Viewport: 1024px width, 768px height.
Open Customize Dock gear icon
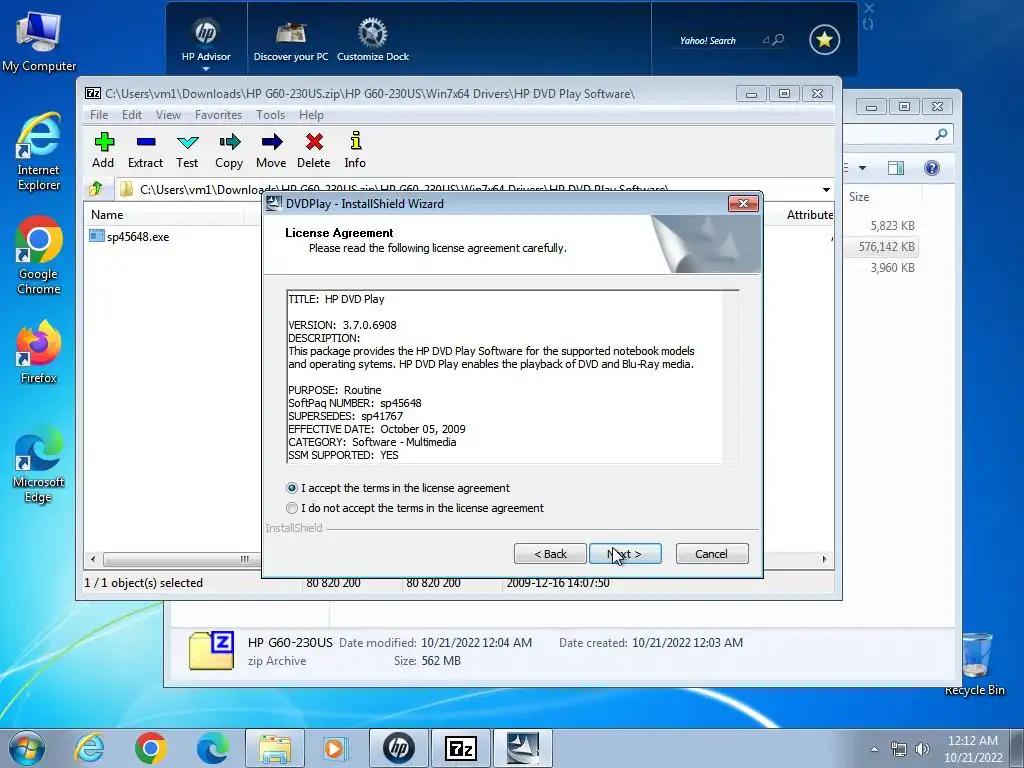(x=373, y=41)
